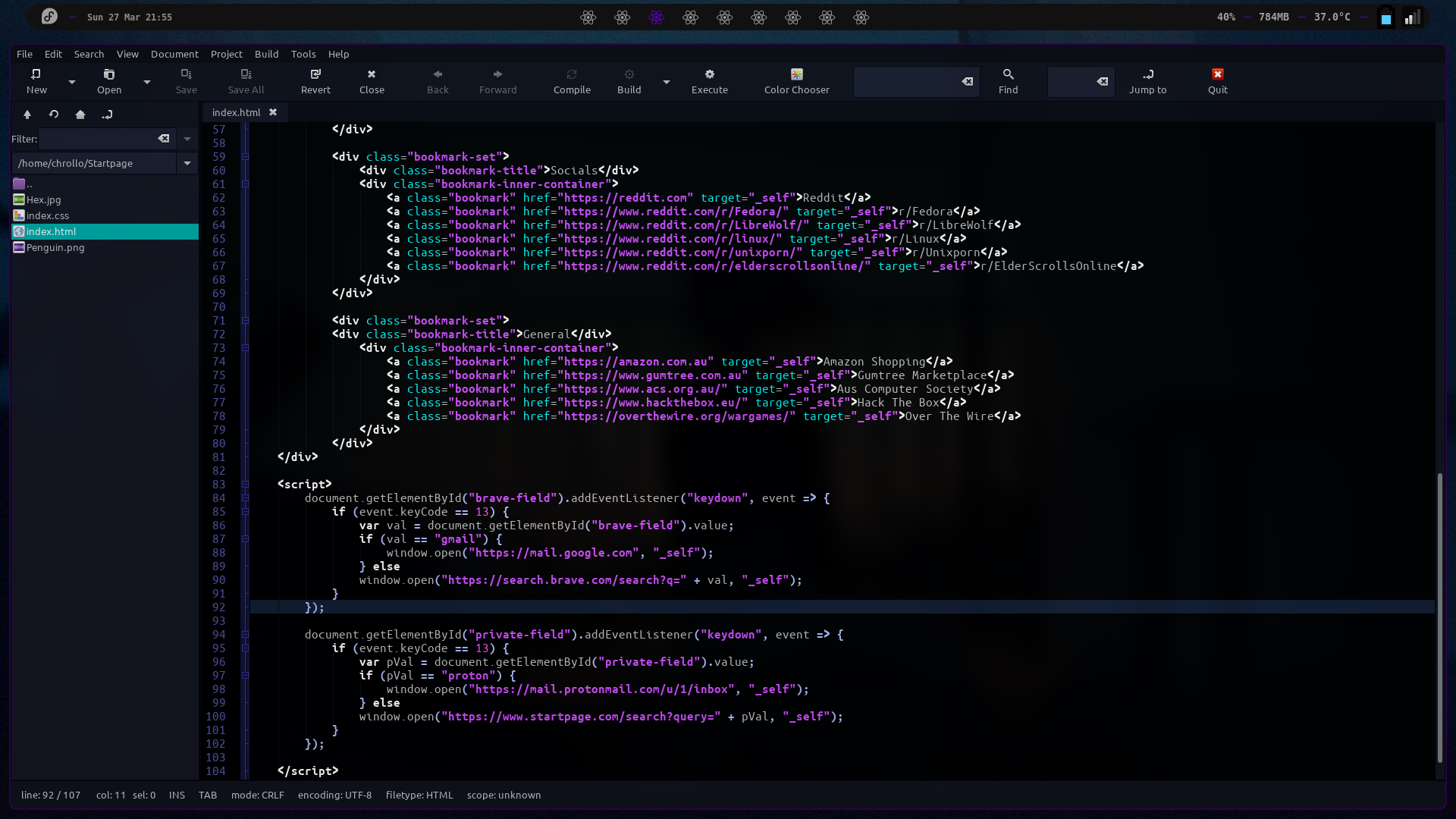Viewport: 1456px width, 819px height.
Task: Go up one directory in file browser
Action: tap(27, 115)
